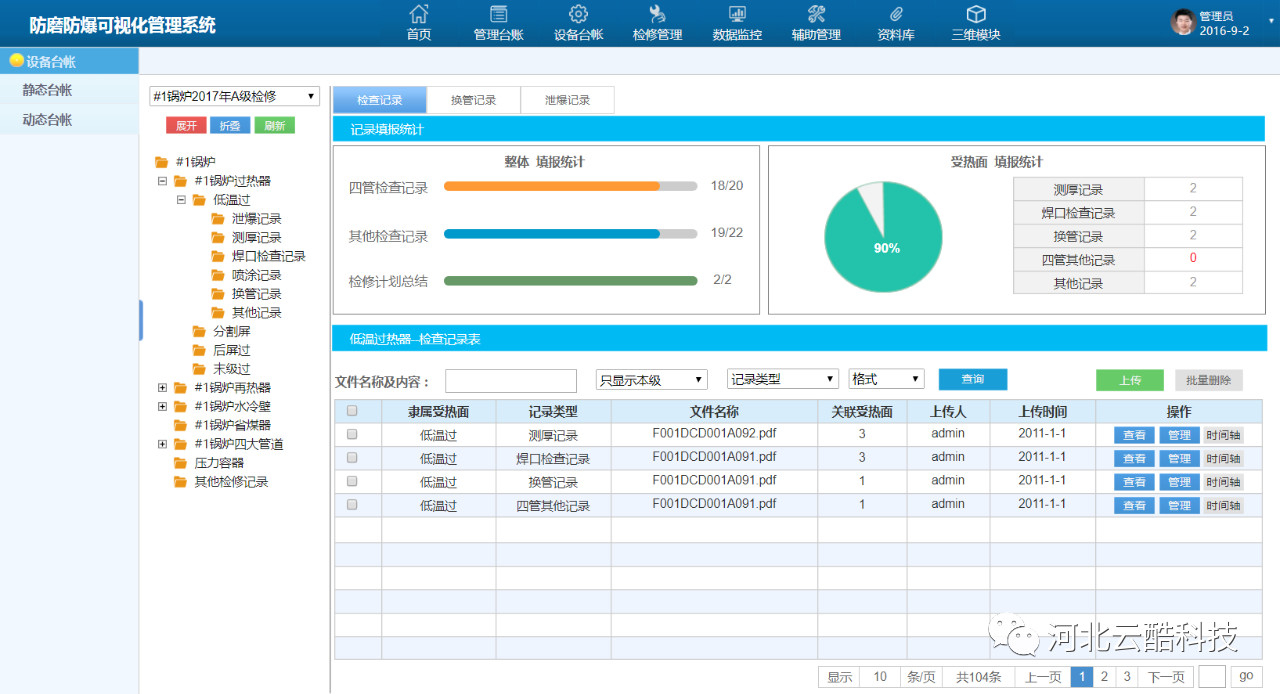This screenshot has height=694, width=1280.
Task: Tick the checkbox for F001DCD001A092.pdf row
Action: point(352,435)
